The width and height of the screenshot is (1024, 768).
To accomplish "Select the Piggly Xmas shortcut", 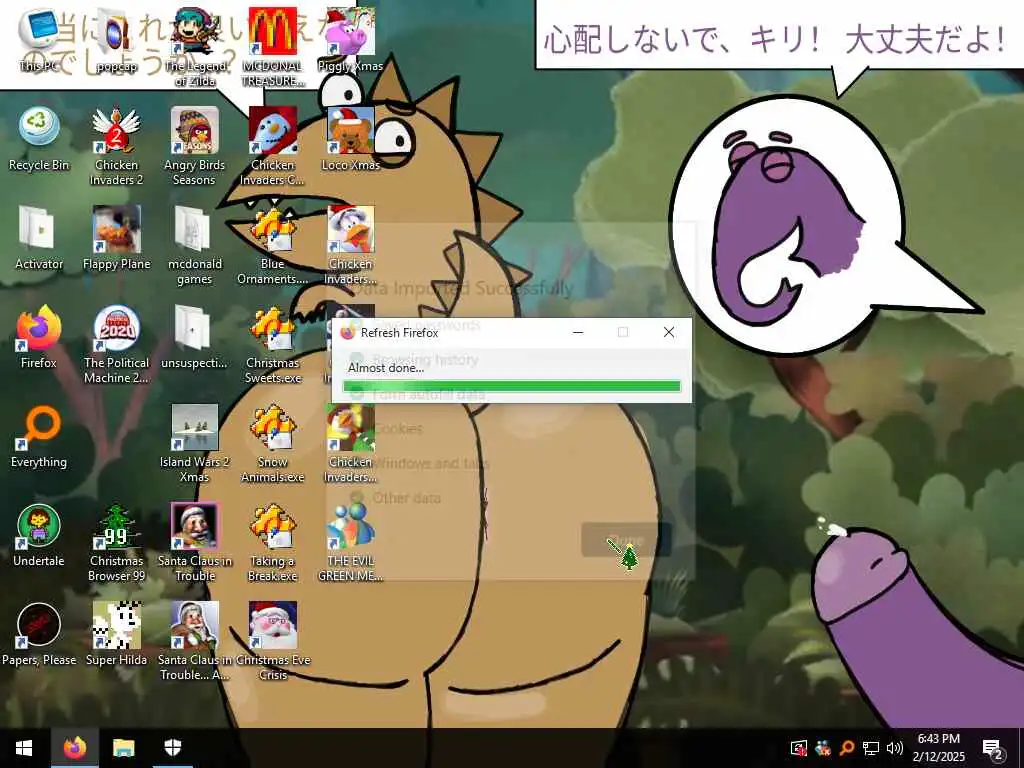I will pos(351,39).
